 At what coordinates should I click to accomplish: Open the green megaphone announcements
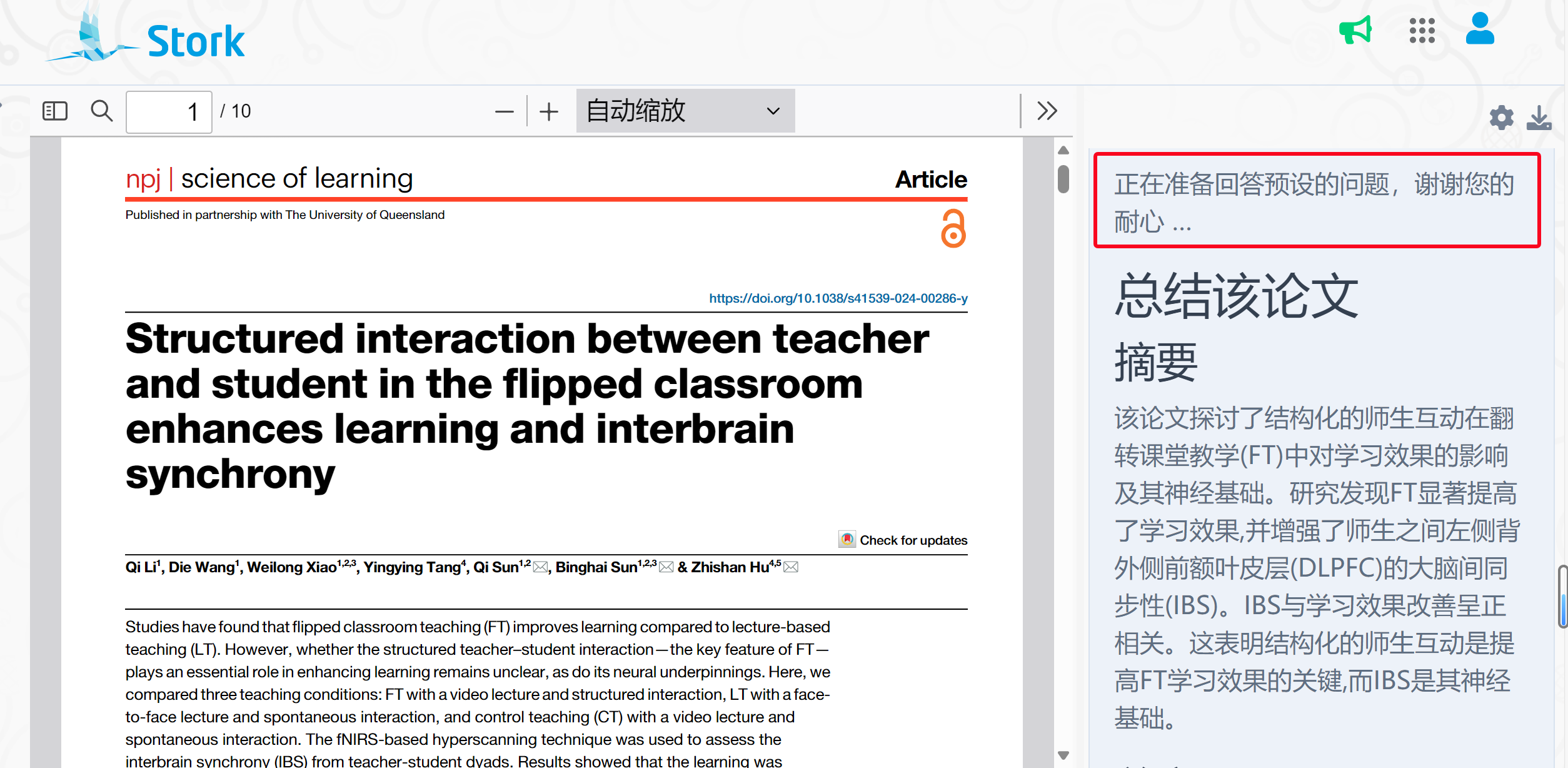tap(1355, 30)
